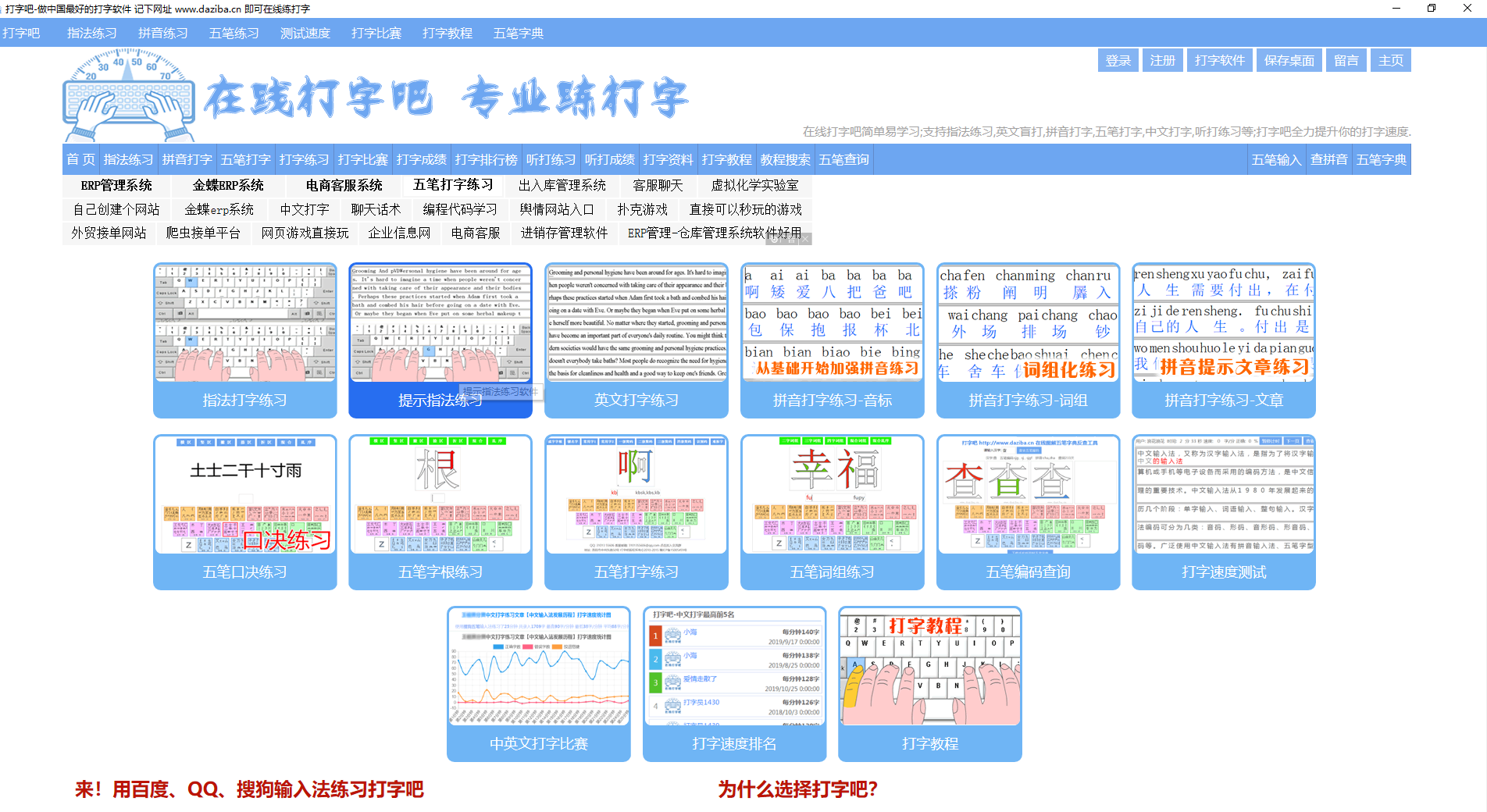Click the 保存桌面 button
This screenshot has height=812, width=1487.
click(x=1289, y=60)
